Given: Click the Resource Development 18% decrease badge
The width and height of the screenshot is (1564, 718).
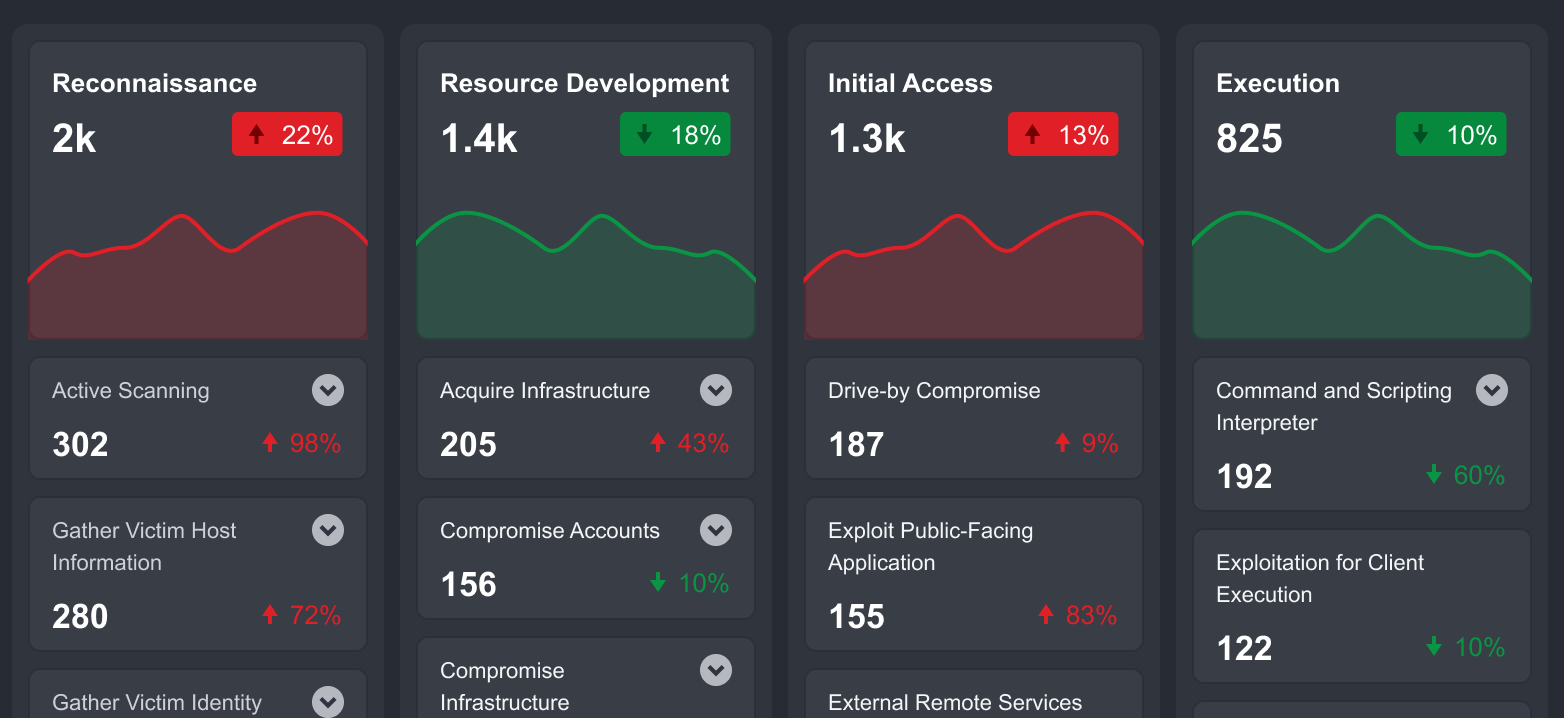Looking at the screenshot, I should click(x=675, y=135).
